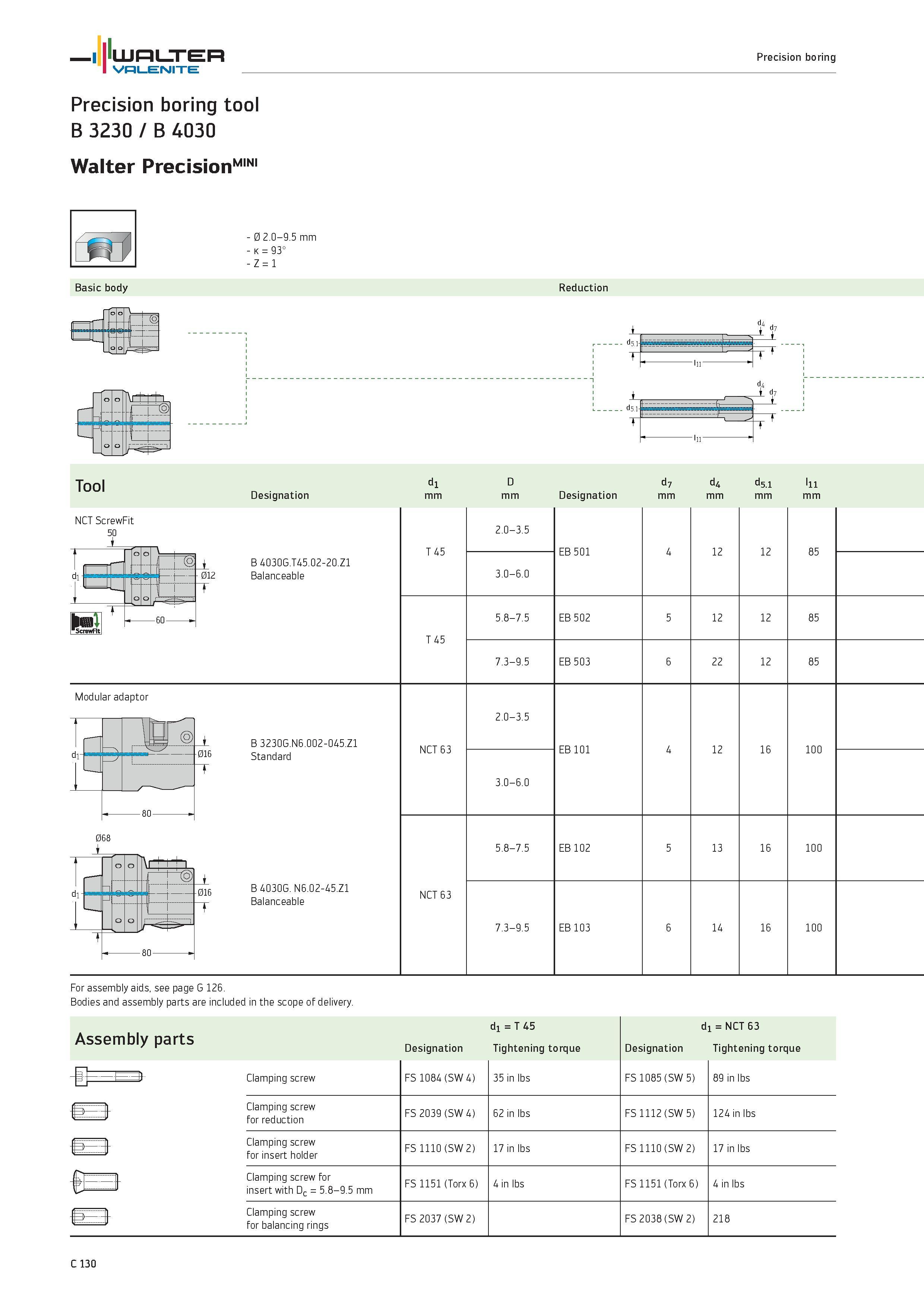924x1307 pixels.
Task: Click reduction designation EB 102
Action: (575, 848)
